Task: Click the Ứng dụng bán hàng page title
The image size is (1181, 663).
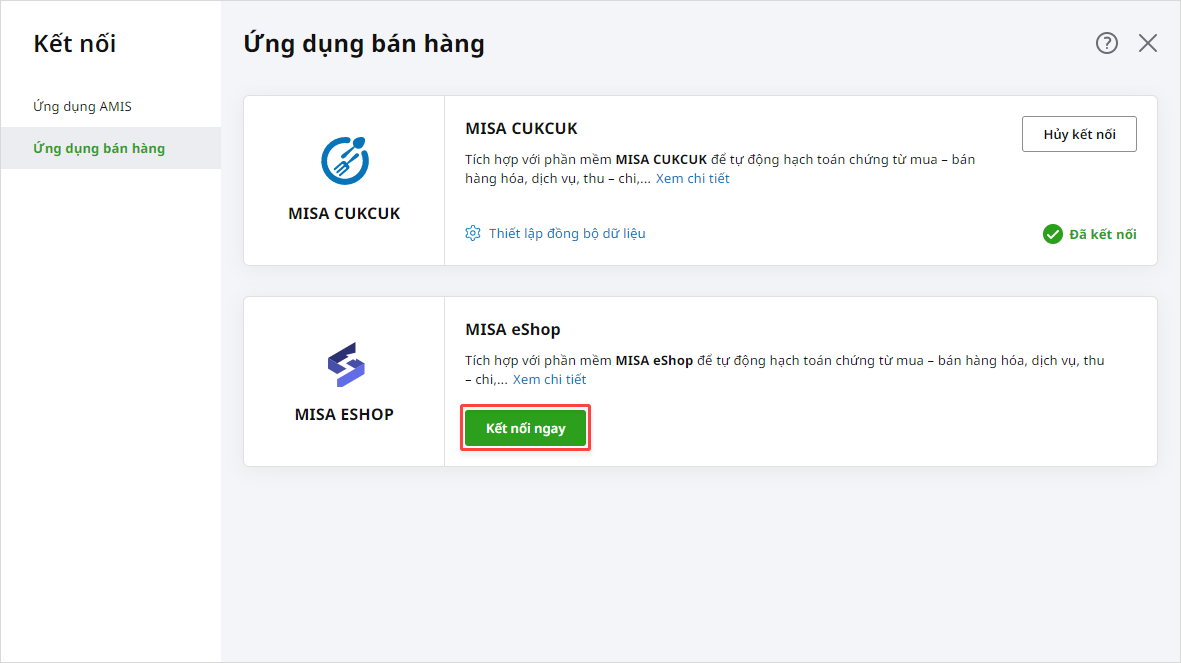Action: click(364, 44)
